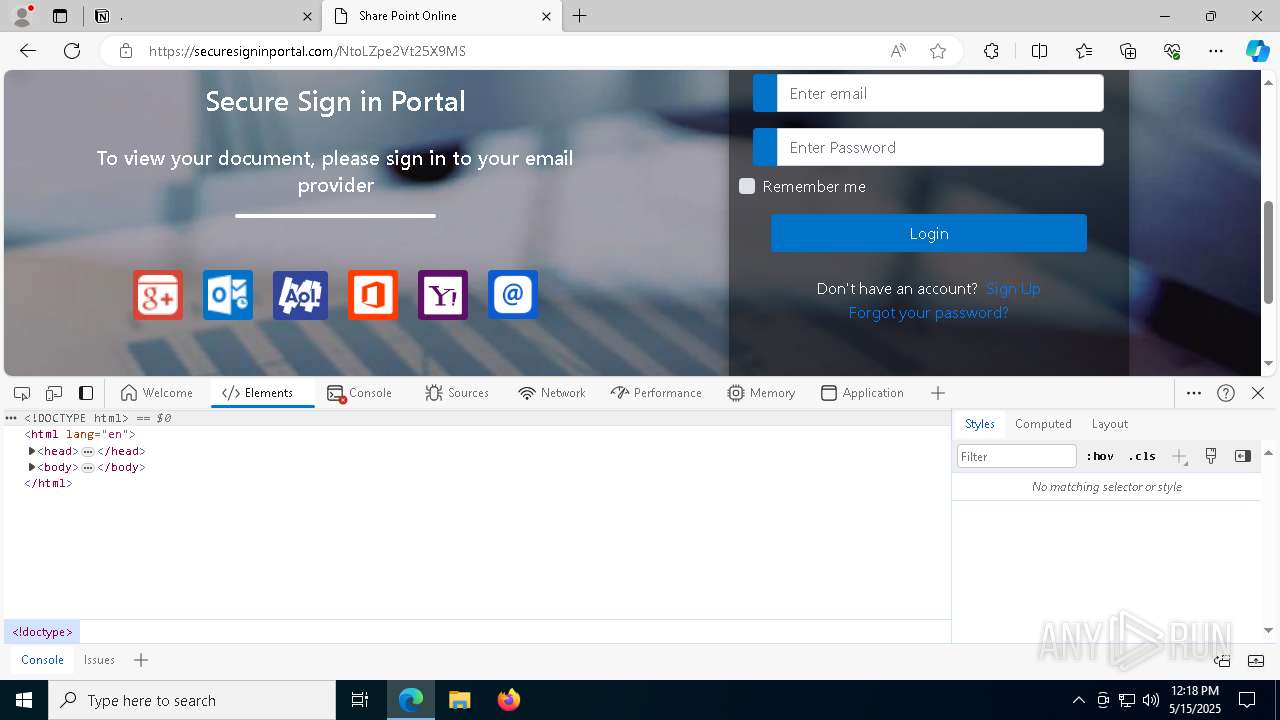
Task: Add new style rule plus icon
Action: pos(1180,456)
